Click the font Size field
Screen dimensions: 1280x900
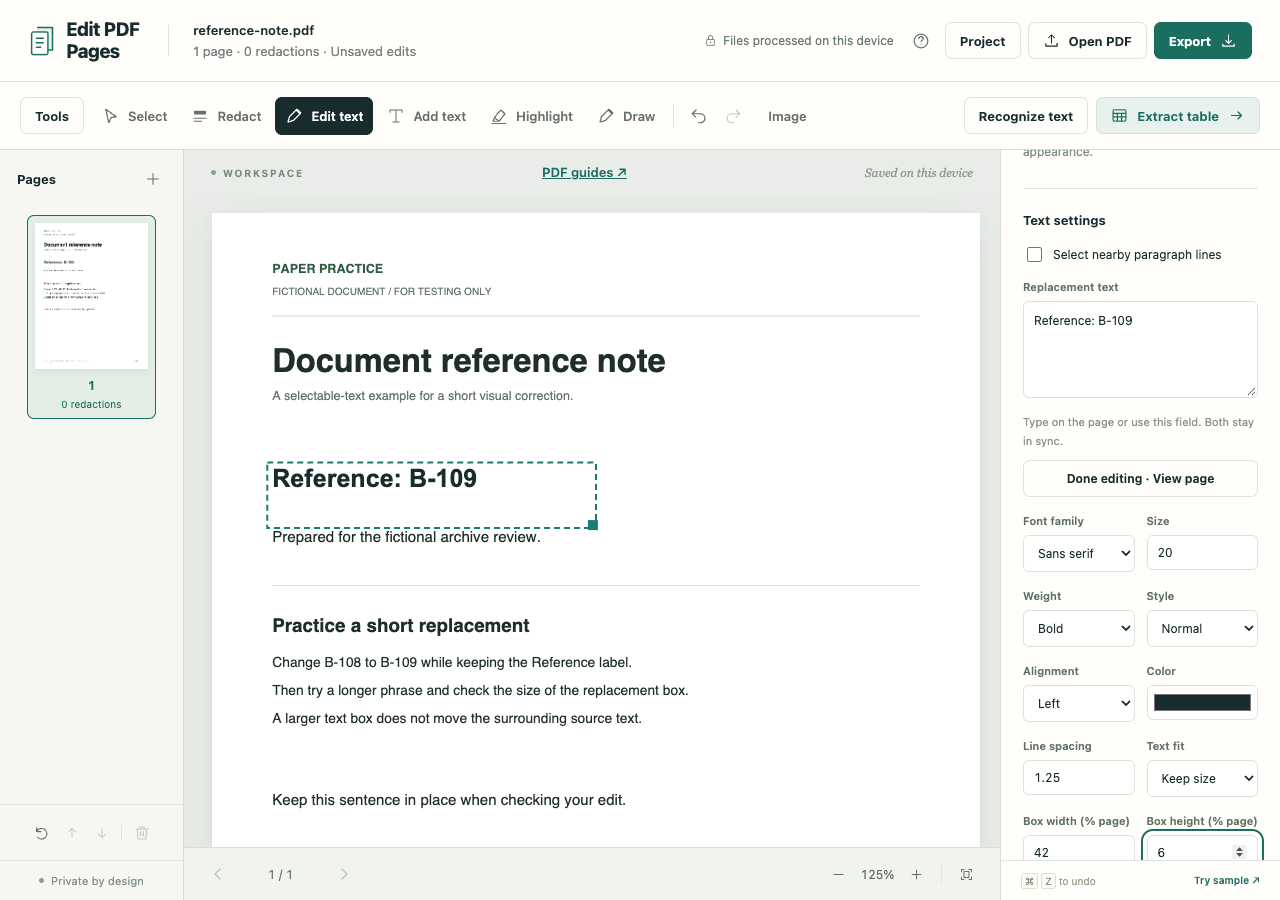pyautogui.click(x=1202, y=553)
